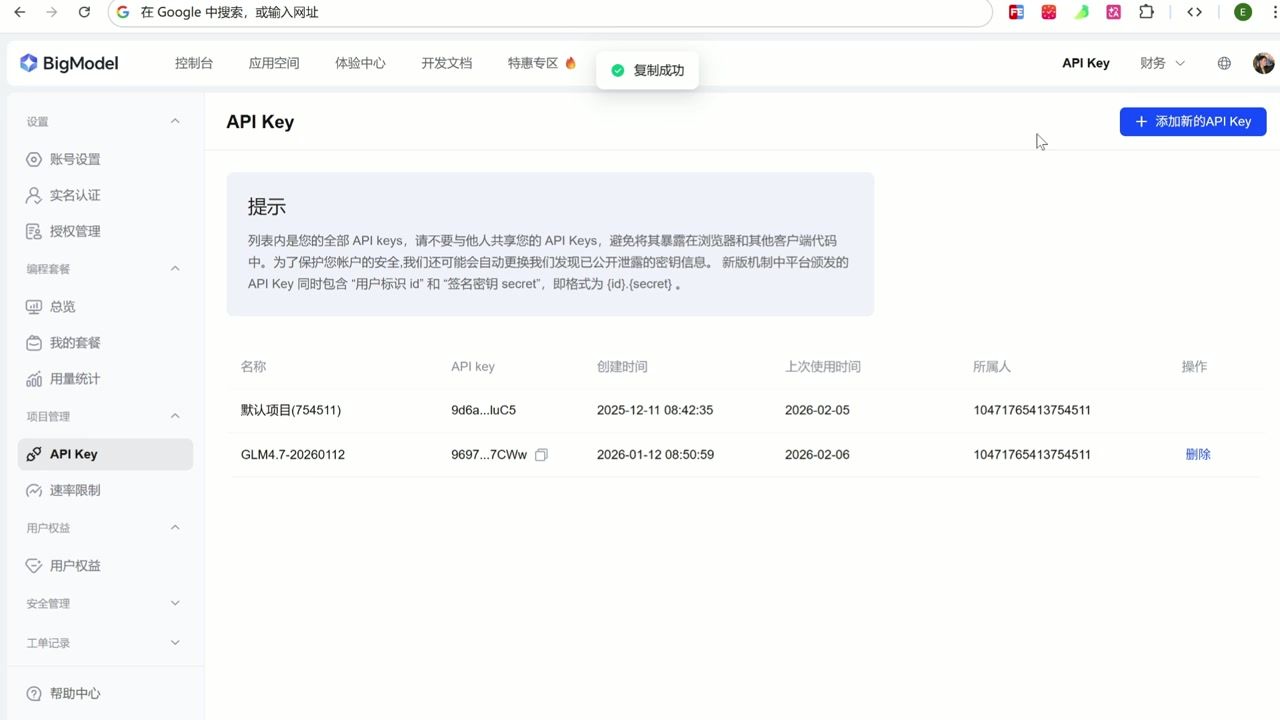Open the language globe selector
This screenshot has width=1280, height=720.
pyautogui.click(x=1223, y=63)
